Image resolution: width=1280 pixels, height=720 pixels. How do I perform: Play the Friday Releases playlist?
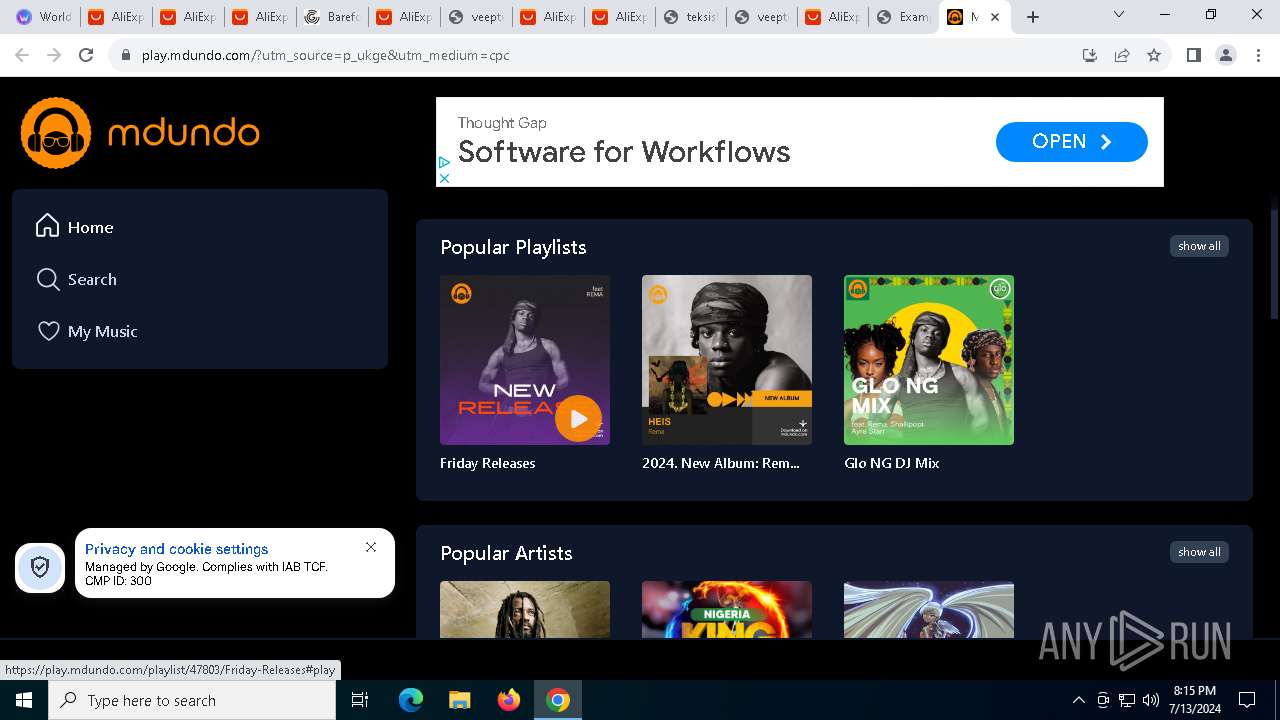pyautogui.click(x=578, y=418)
